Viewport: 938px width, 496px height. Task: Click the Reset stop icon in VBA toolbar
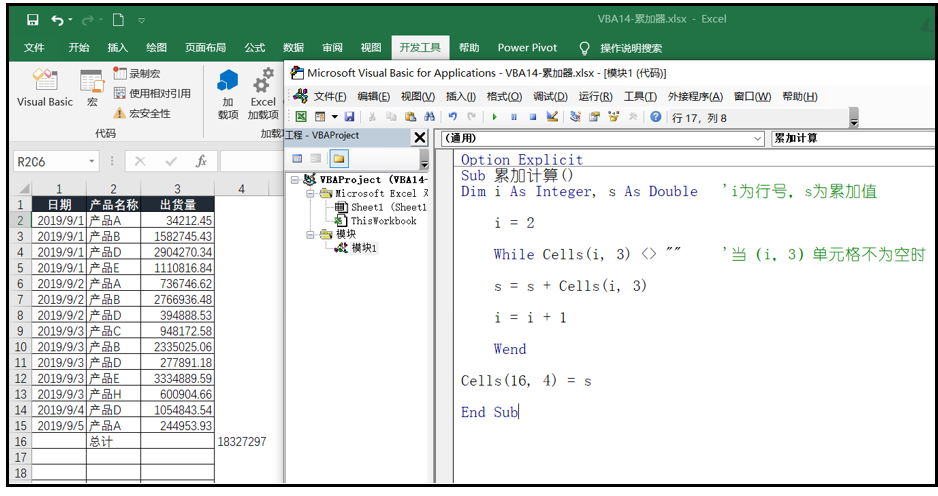click(532, 117)
